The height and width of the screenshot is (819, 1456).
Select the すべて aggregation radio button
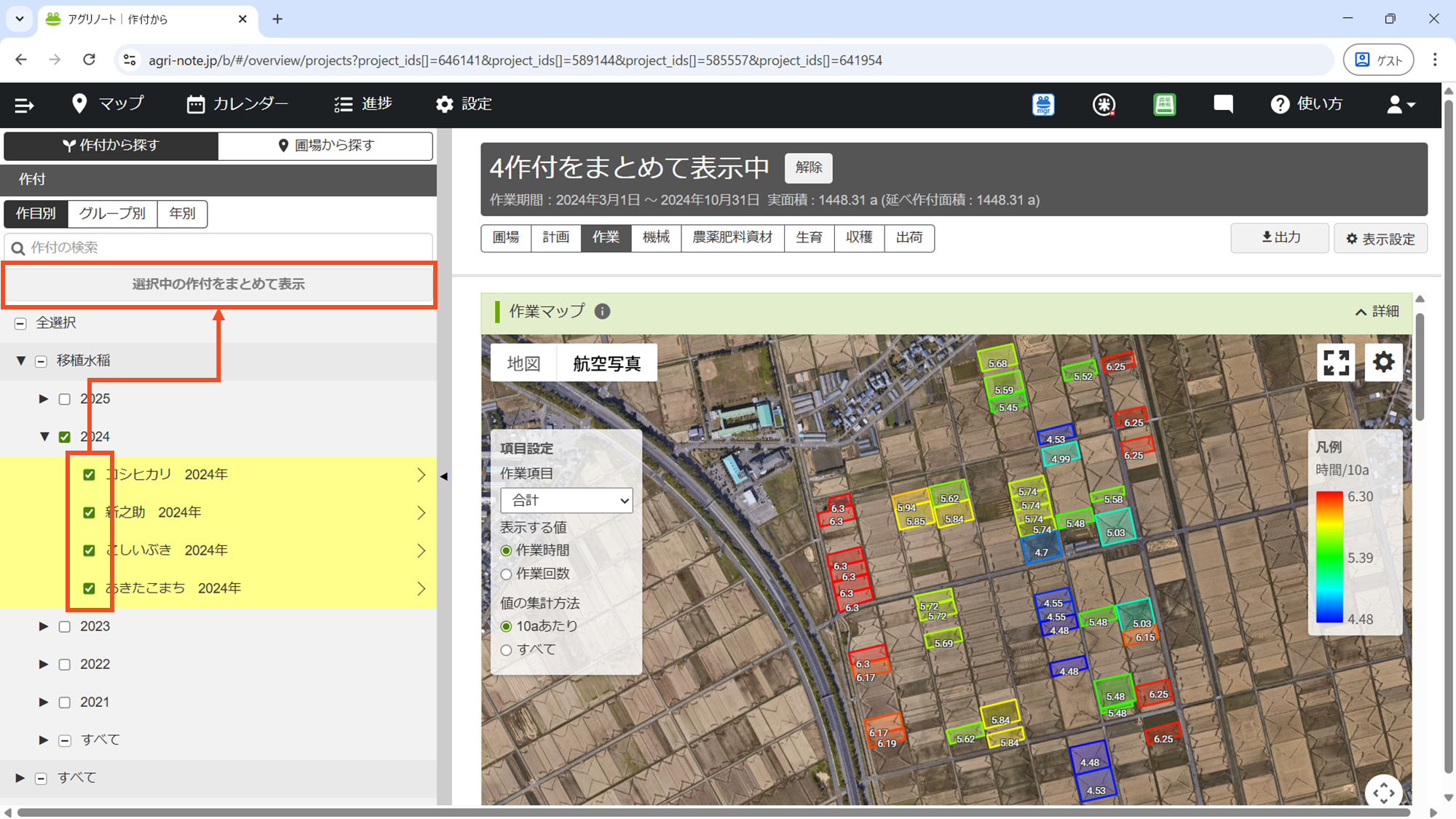point(506,650)
